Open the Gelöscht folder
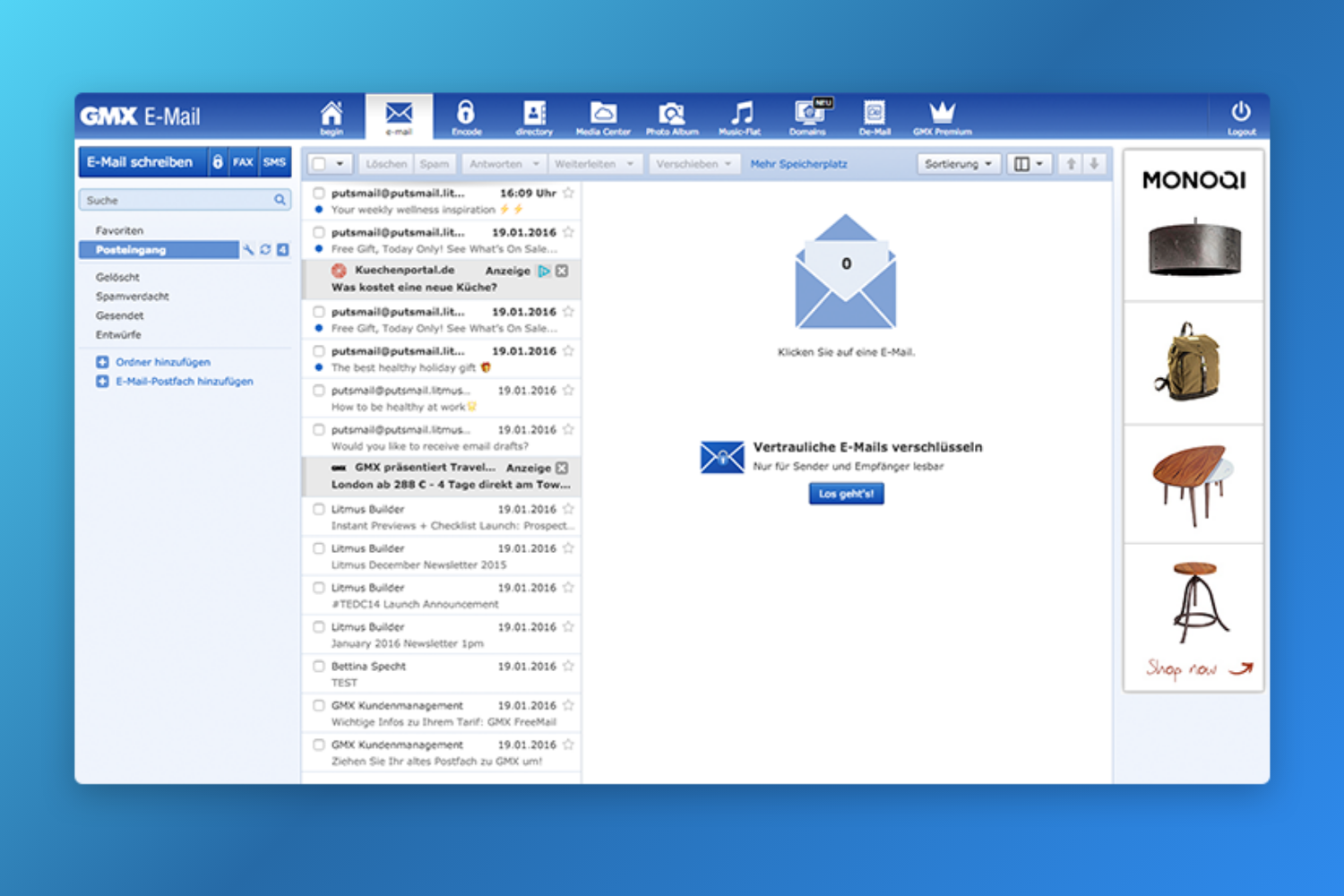Viewport: 1344px width, 896px height. 117,277
